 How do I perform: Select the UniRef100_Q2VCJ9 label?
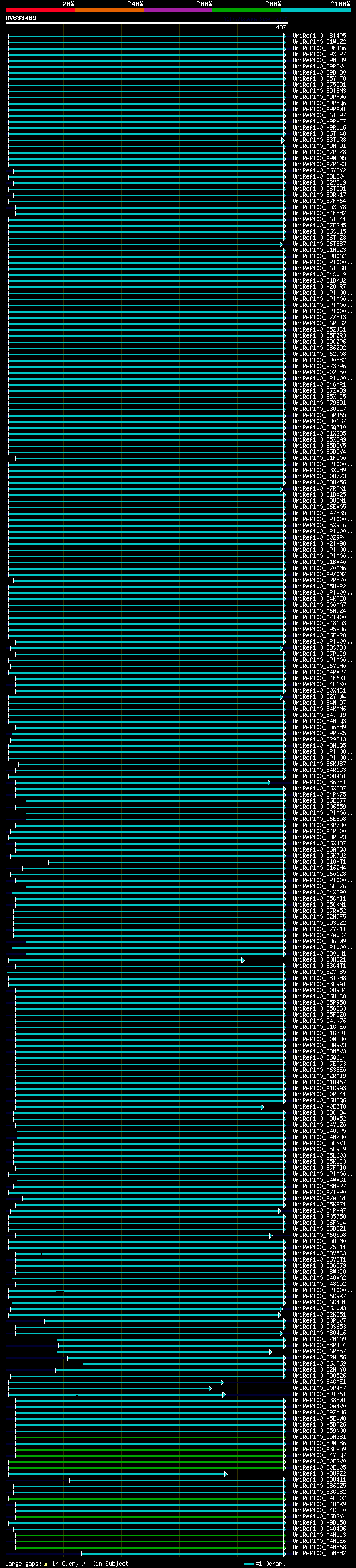319,182
